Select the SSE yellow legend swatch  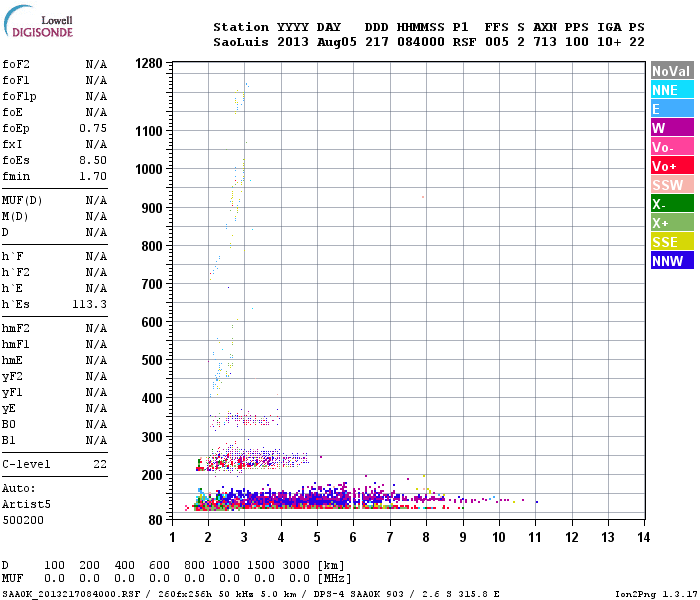coord(672,242)
